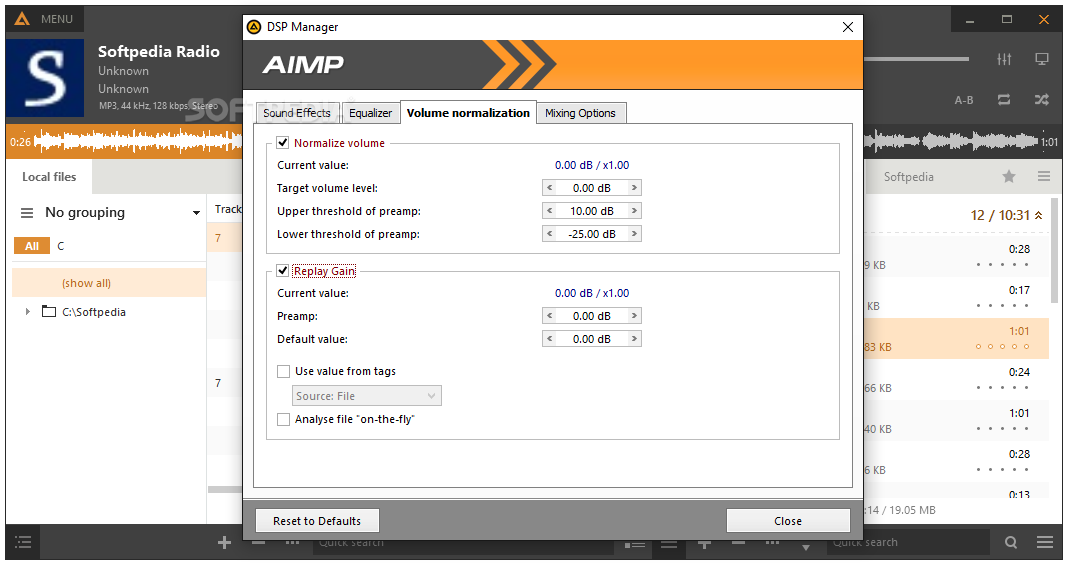Increase Lower threshold of preamp value
This screenshot has width=1068, height=565.
coord(634,234)
